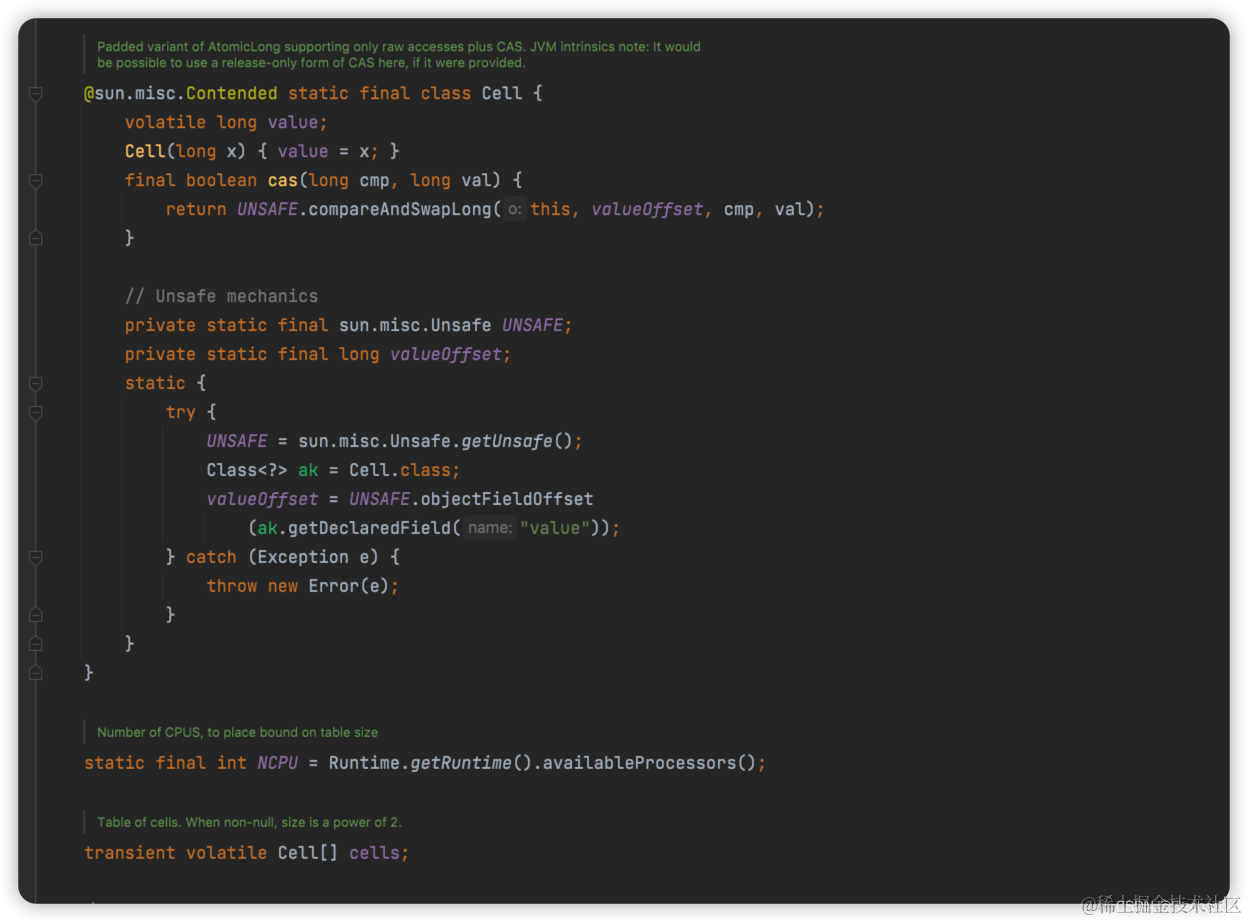Image resolution: width=1248 pixels, height=922 pixels.
Task: Click 'transient volatile' keywords on Cell[] line
Action: tap(175, 853)
